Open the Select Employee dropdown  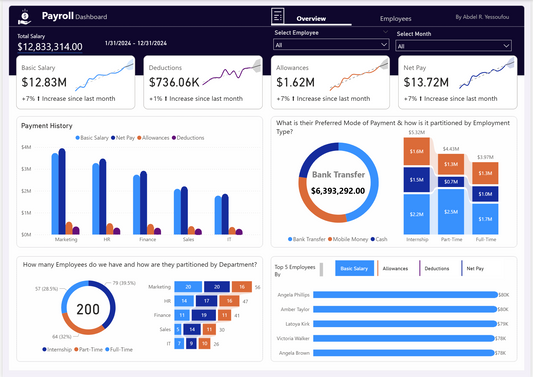point(331,45)
